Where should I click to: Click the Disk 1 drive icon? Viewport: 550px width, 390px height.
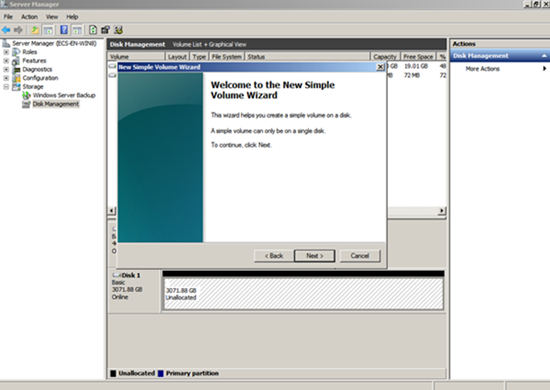(x=117, y=275)
